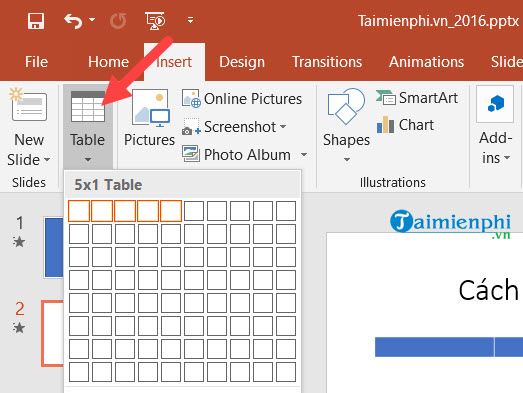Insert a SmartArt graphic
523x393 pixels.
[417, 98]
